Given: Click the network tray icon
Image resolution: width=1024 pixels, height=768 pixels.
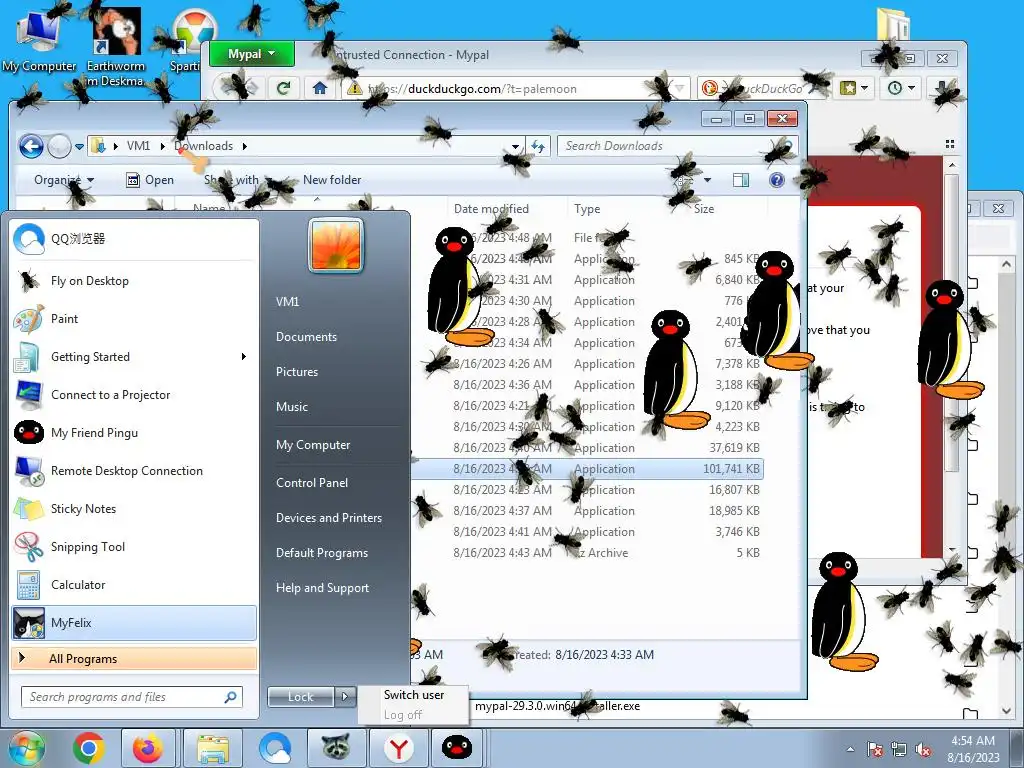Looking at the screenshot, I should coord(899,749).
